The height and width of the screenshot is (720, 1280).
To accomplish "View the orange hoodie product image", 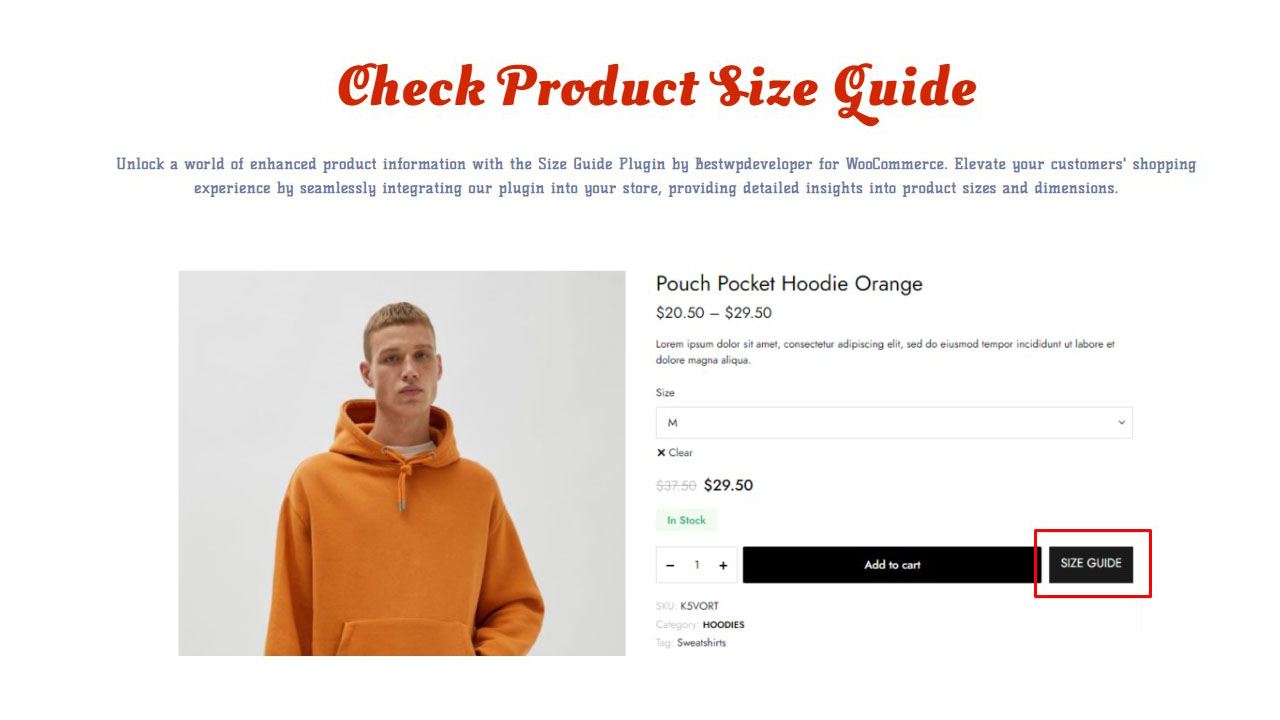I will [x=402, y=463].
